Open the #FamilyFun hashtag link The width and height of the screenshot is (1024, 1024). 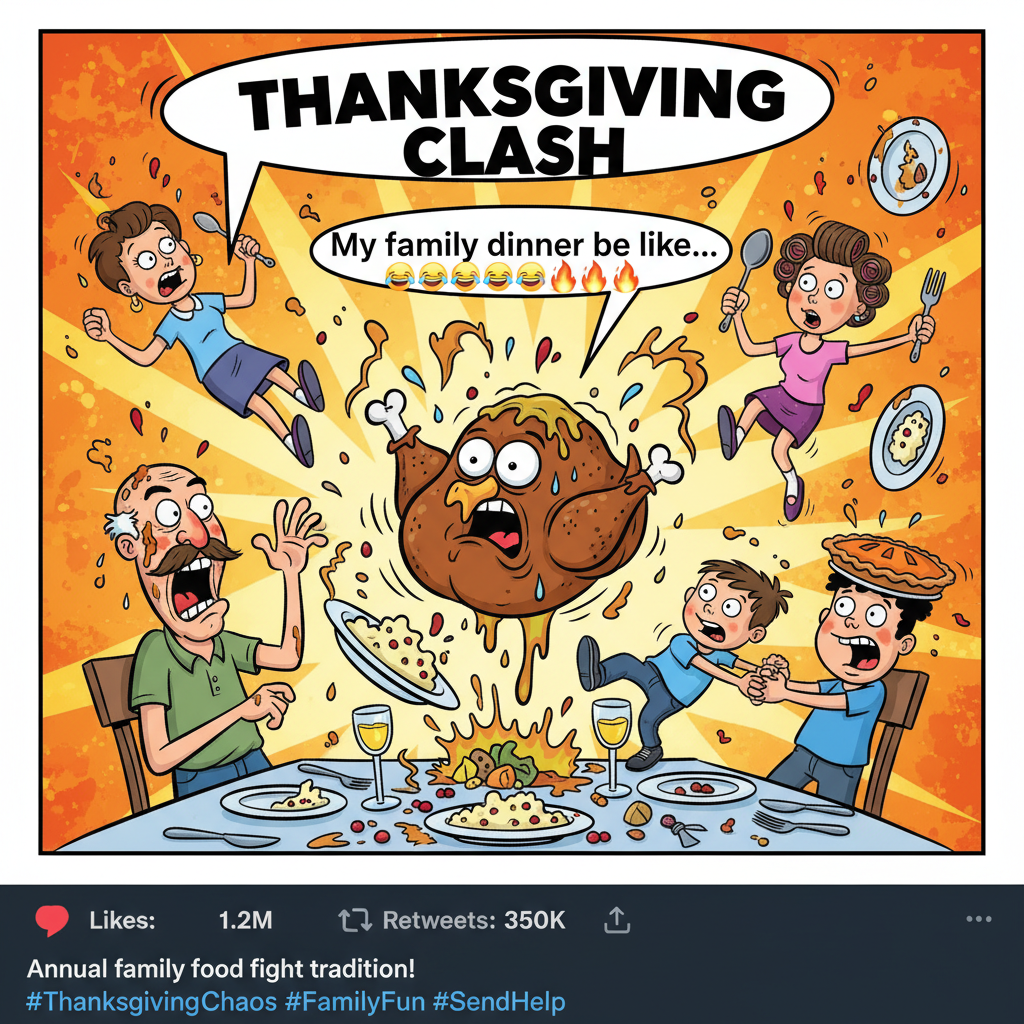353,1001
